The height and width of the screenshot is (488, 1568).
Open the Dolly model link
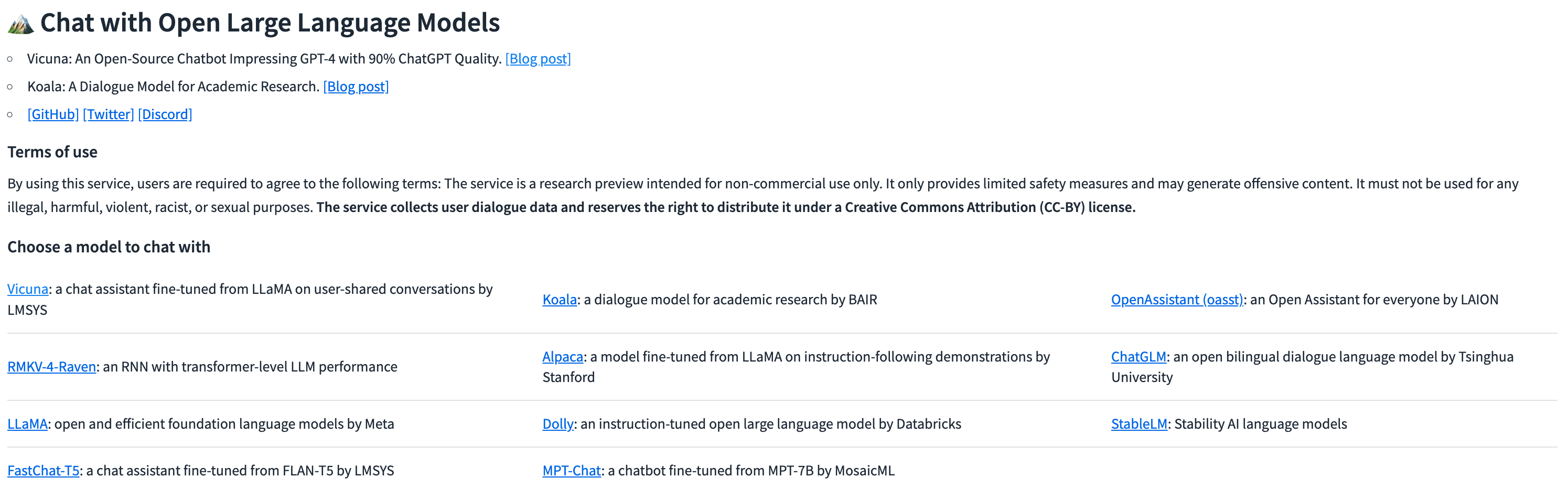pos(557,424)
